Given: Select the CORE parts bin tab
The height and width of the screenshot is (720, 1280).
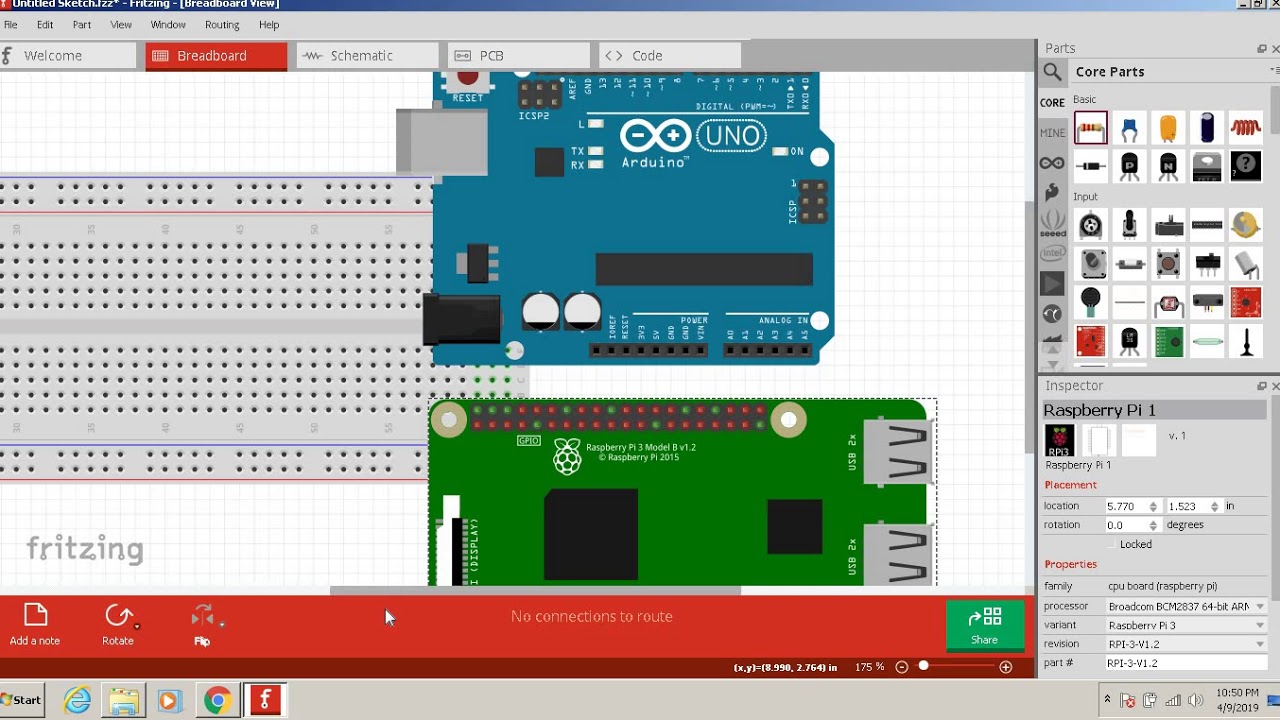Looking at the screenshot, I should [x=1052, y=102].
